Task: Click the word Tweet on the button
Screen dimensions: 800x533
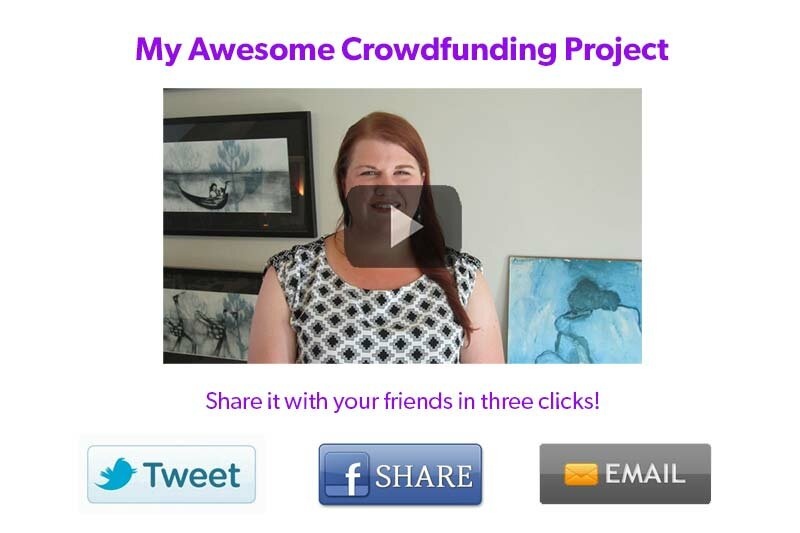Action: (191, 475)
